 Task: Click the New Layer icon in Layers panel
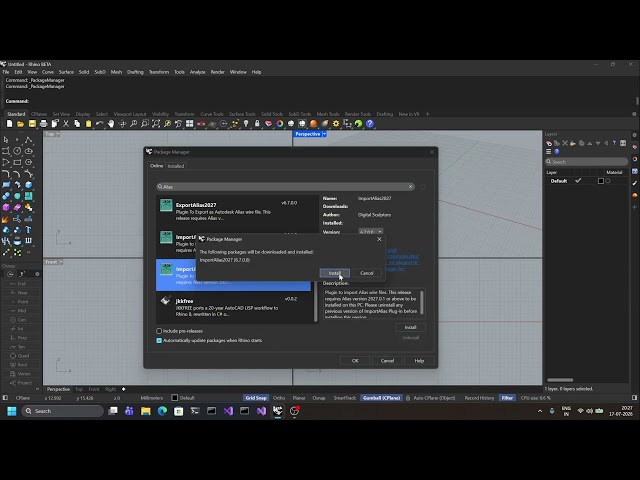(x=549, y=143)
